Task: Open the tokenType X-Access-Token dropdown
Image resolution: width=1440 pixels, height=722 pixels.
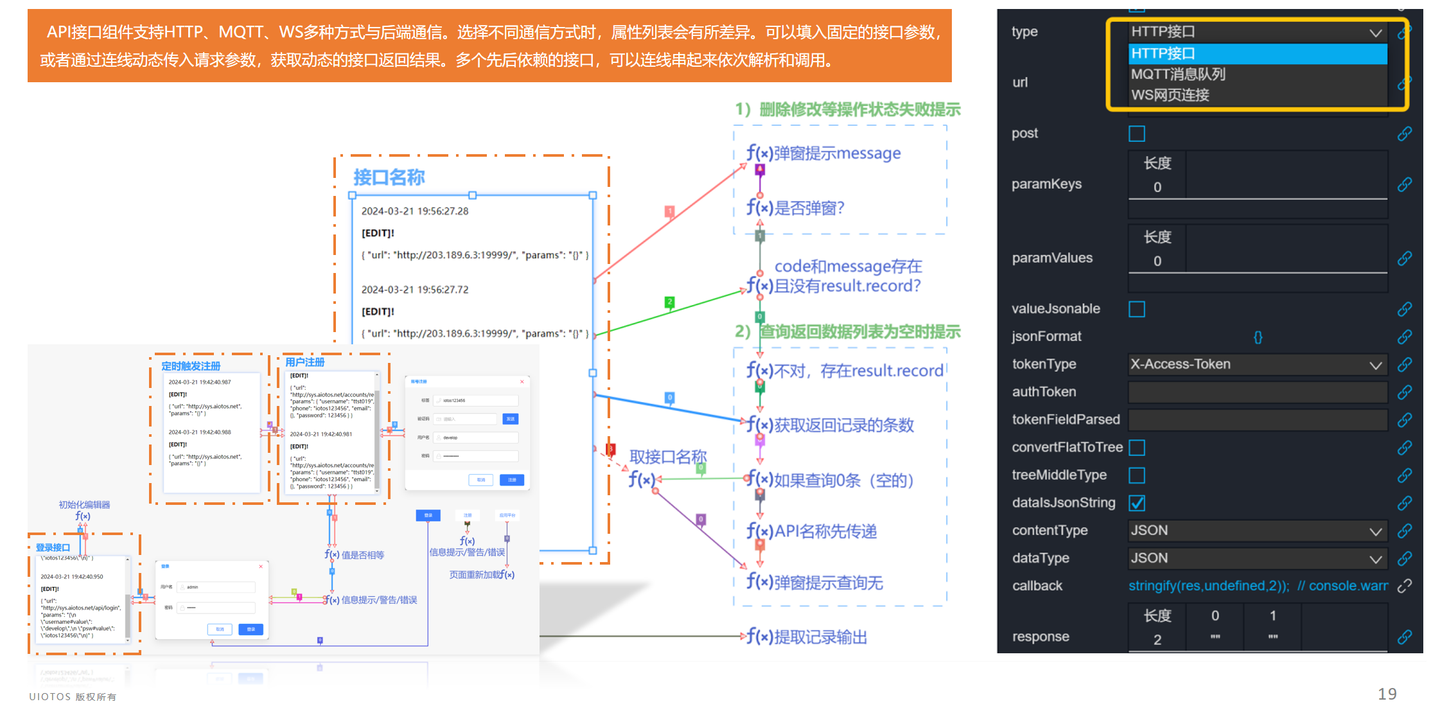Action: click(1258, 365)
